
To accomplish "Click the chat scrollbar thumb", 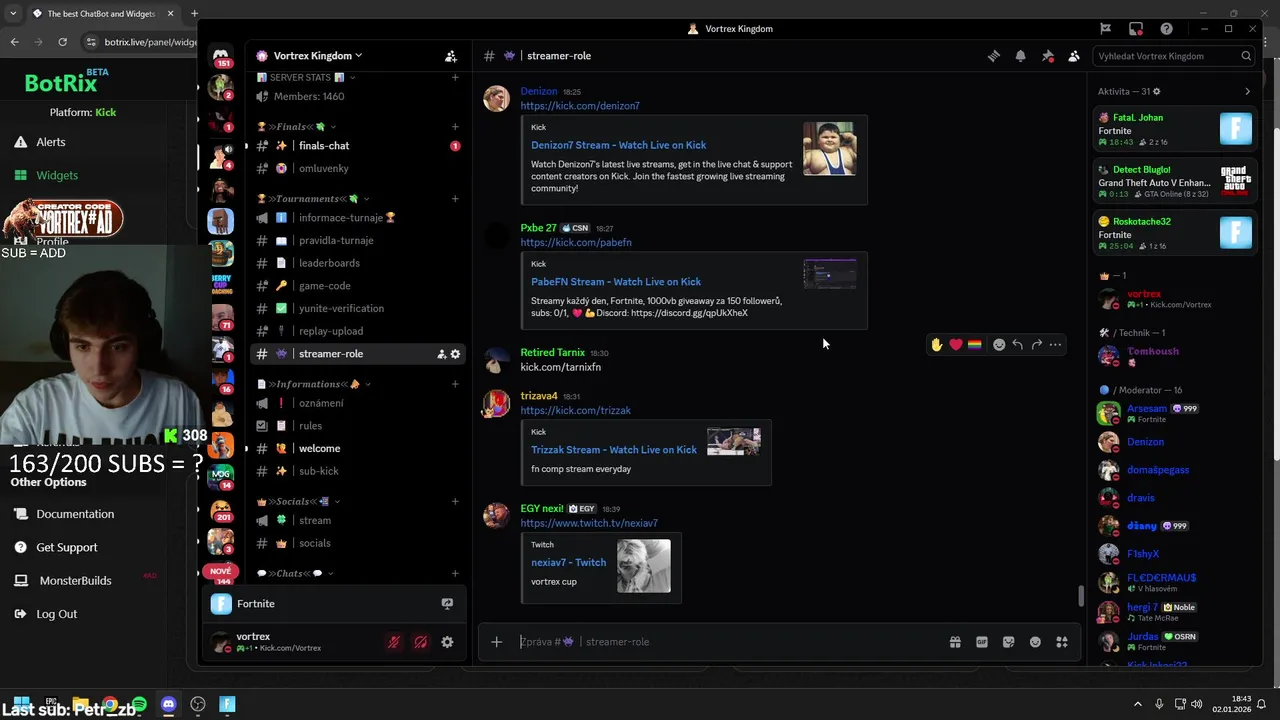I will point(1080,595).
